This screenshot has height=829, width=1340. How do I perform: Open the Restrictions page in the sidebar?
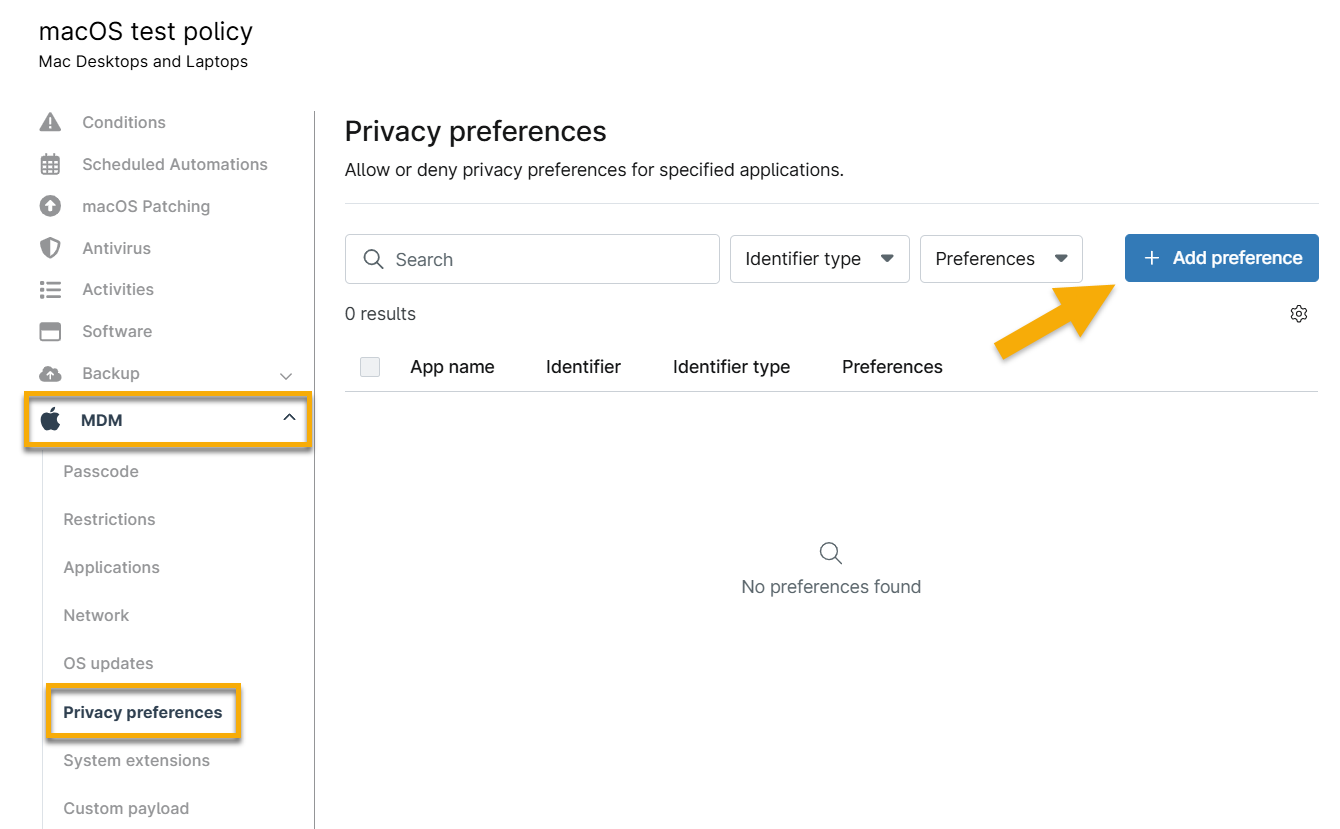pyautogui.click(x=109, y=519)
